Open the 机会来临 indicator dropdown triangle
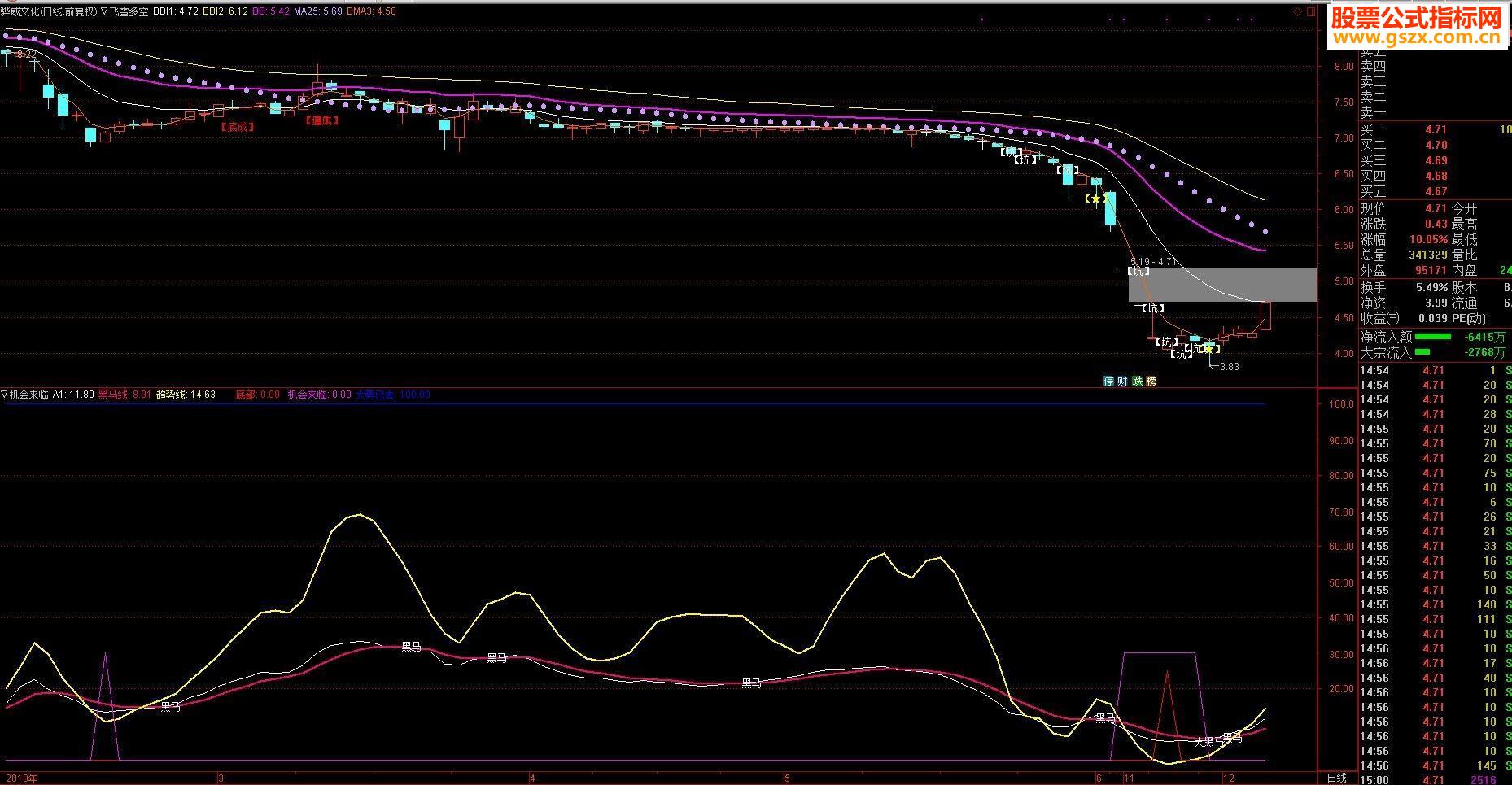The image size is (1512, 785). 5,395
